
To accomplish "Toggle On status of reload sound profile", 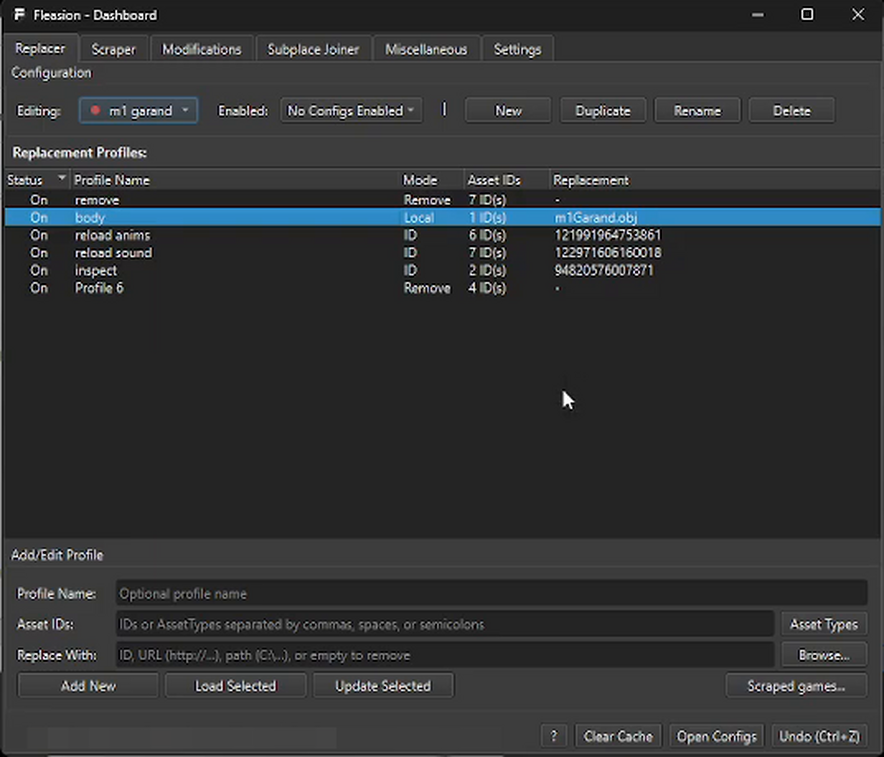I will pyautogui.click(x=39, y=253).
